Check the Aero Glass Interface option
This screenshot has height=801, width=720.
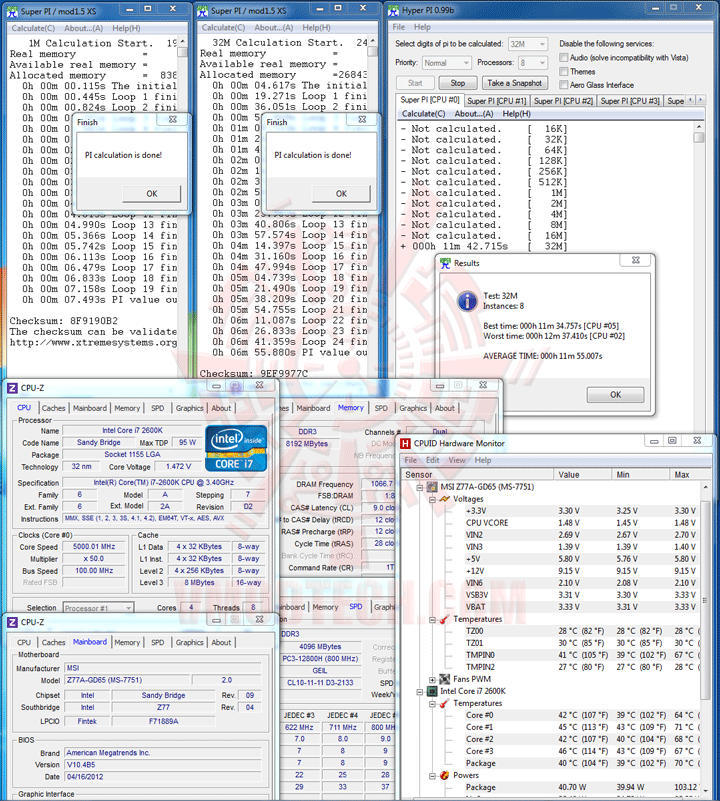tap(564, 85)
